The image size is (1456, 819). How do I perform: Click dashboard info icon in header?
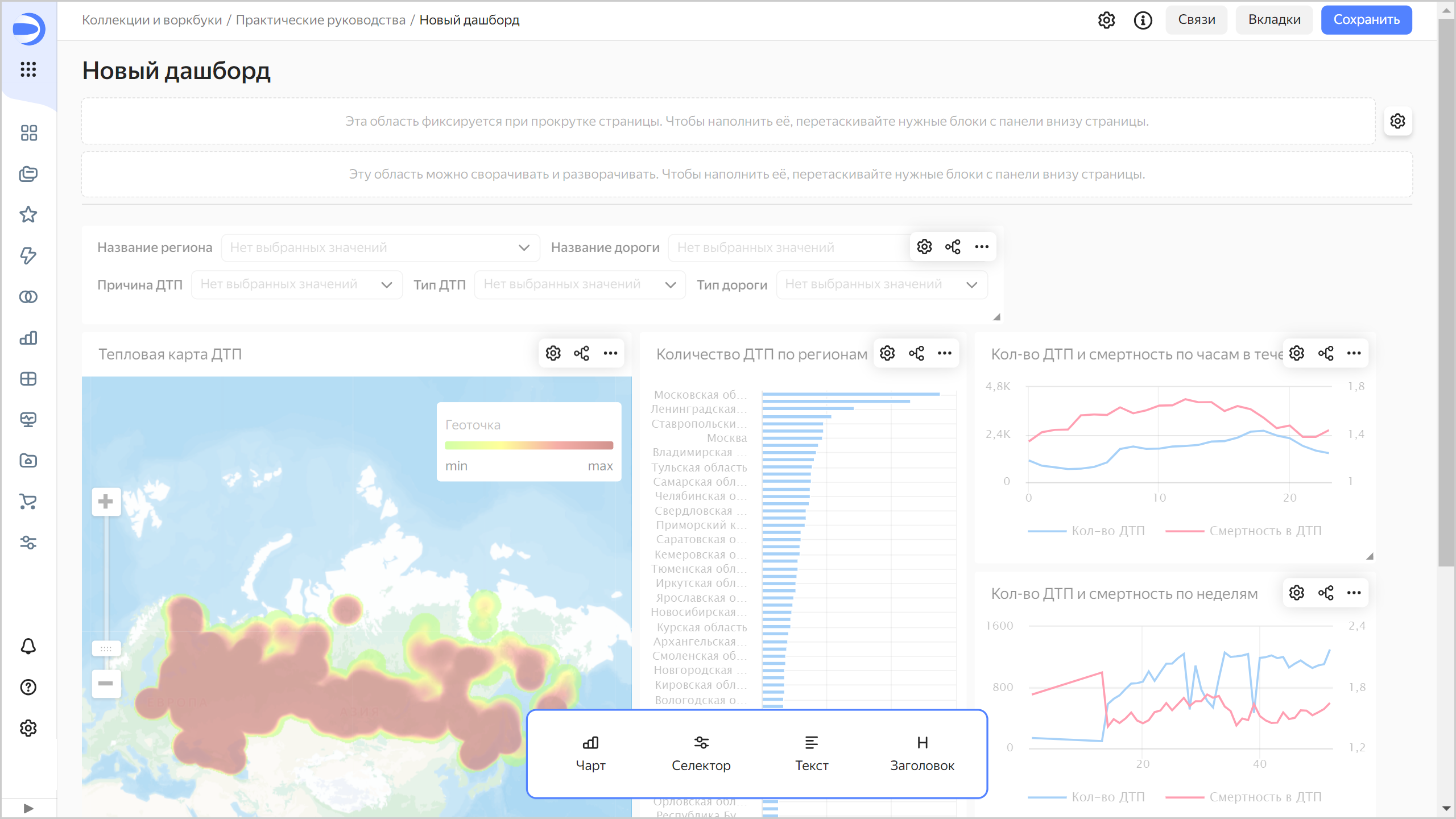click(1143, 20)
